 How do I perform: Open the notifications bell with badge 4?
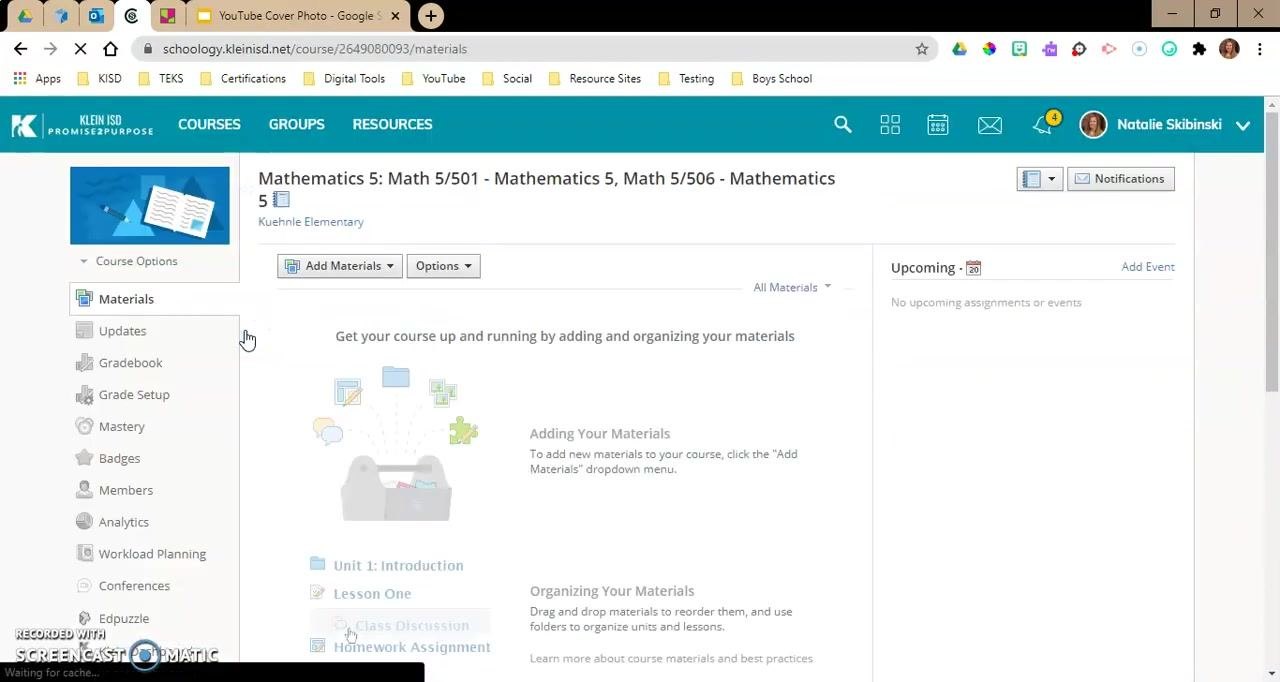pos(1043,124)
